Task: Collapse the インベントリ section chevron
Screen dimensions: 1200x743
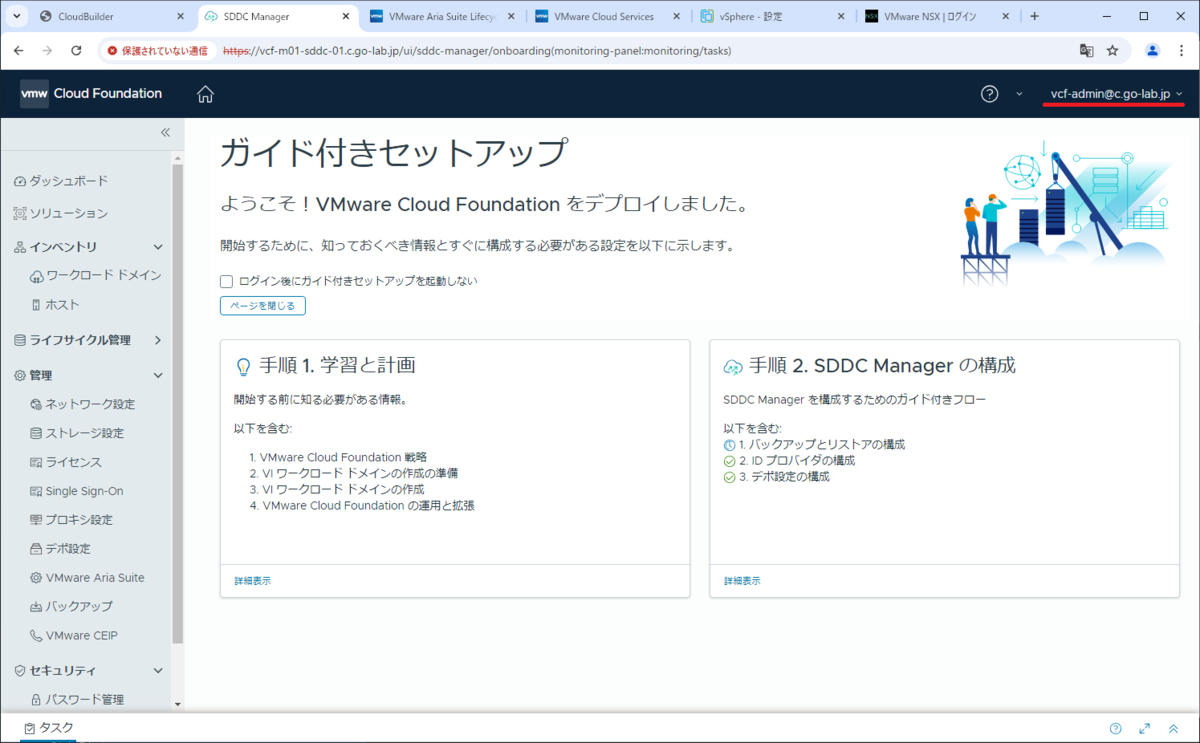Action: point(157,247)
